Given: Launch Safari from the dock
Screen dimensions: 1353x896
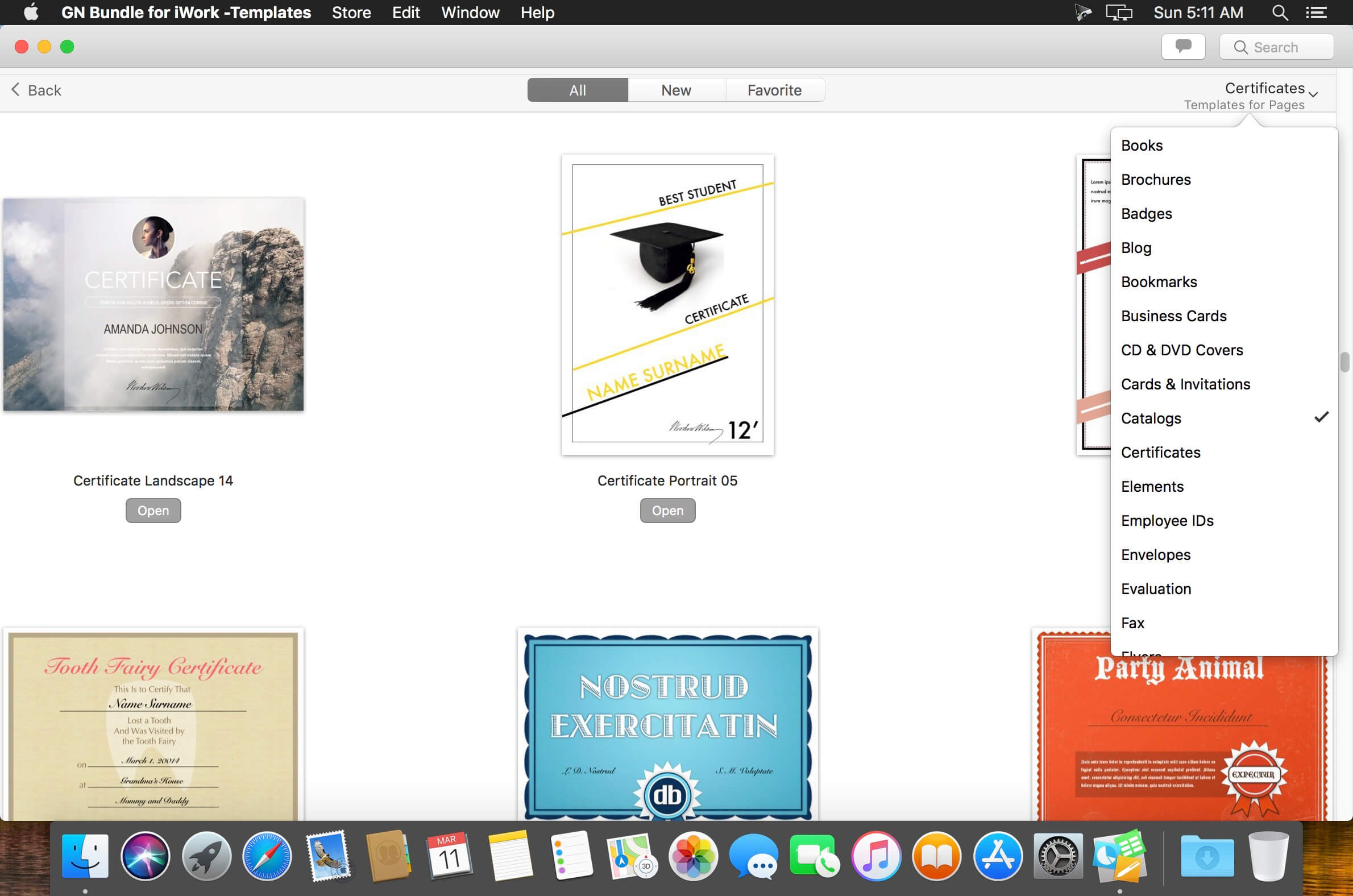Looking at the screenshot, I should click(267, 856).
